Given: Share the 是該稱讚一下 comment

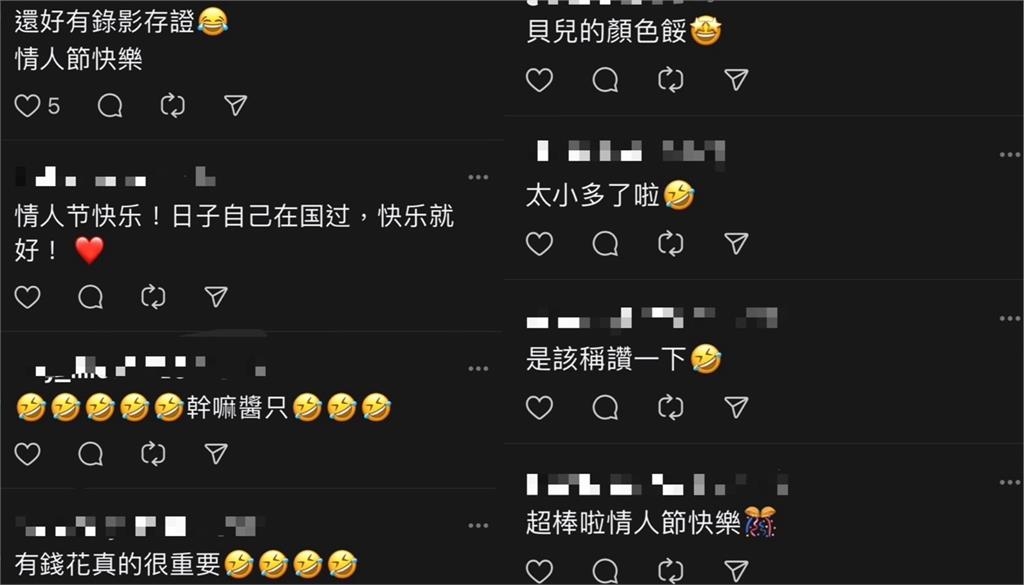Looking at the screenshot, I should (736, 407).
